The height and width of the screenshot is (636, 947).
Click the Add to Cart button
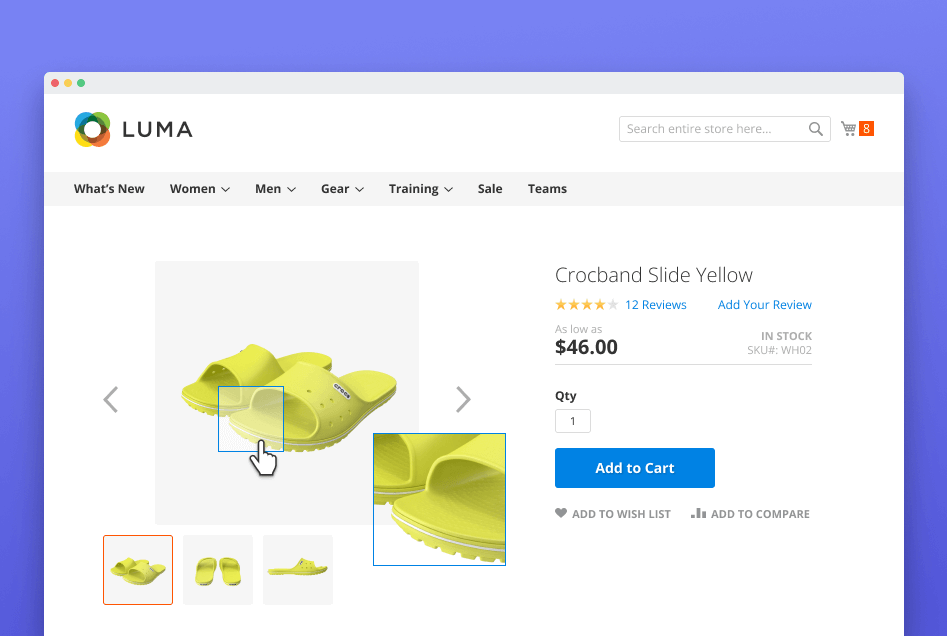(634, 468)
